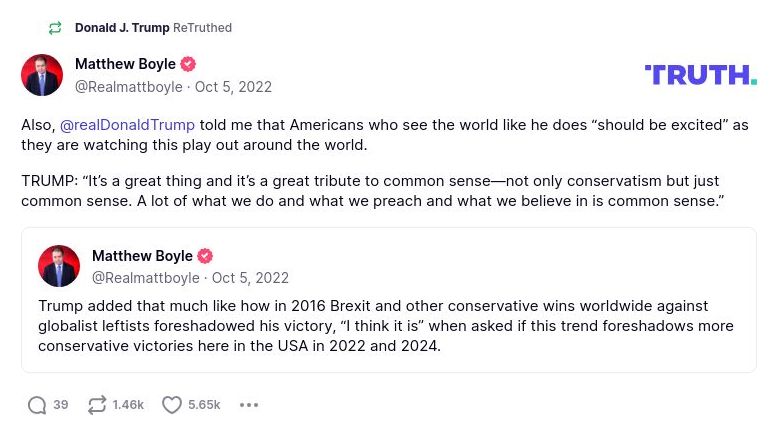Screen dimensions: 778x435
Task: Click the Oct 5, 2022 date in the quoted post
Action: coord(250,278)
